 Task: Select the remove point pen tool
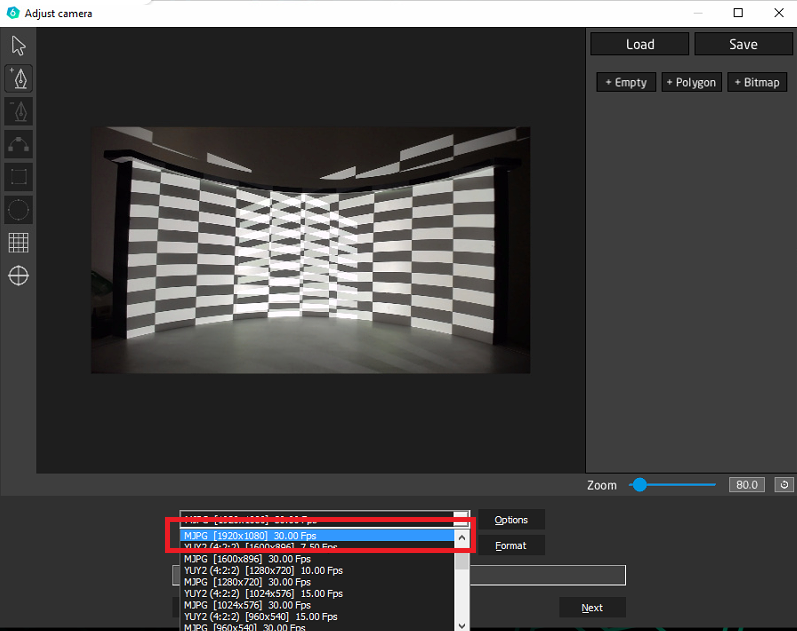click(x=18, y=111)
